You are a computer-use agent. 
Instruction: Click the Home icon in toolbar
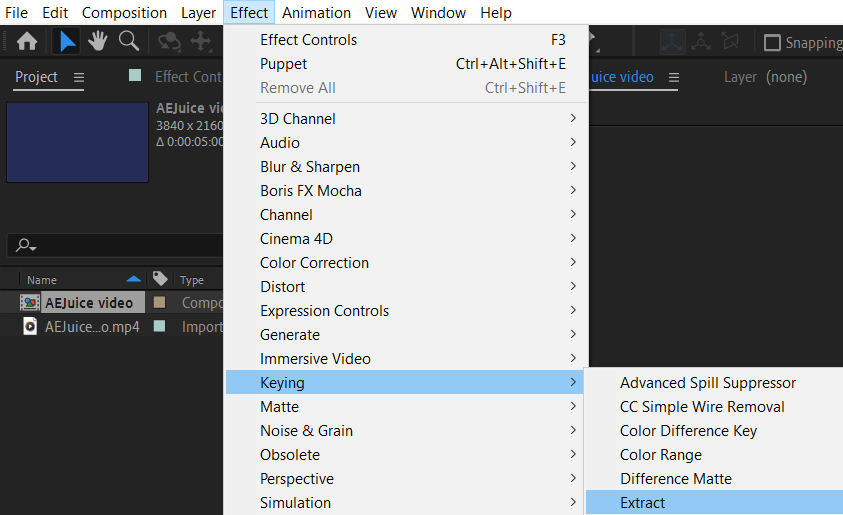tap(27, 42)
